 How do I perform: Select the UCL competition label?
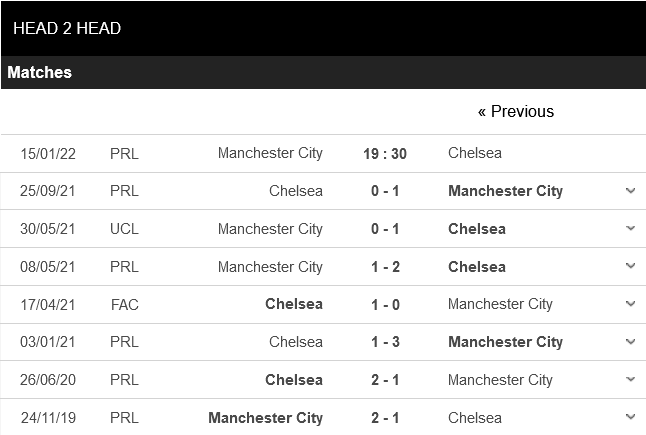pos(124,229)
